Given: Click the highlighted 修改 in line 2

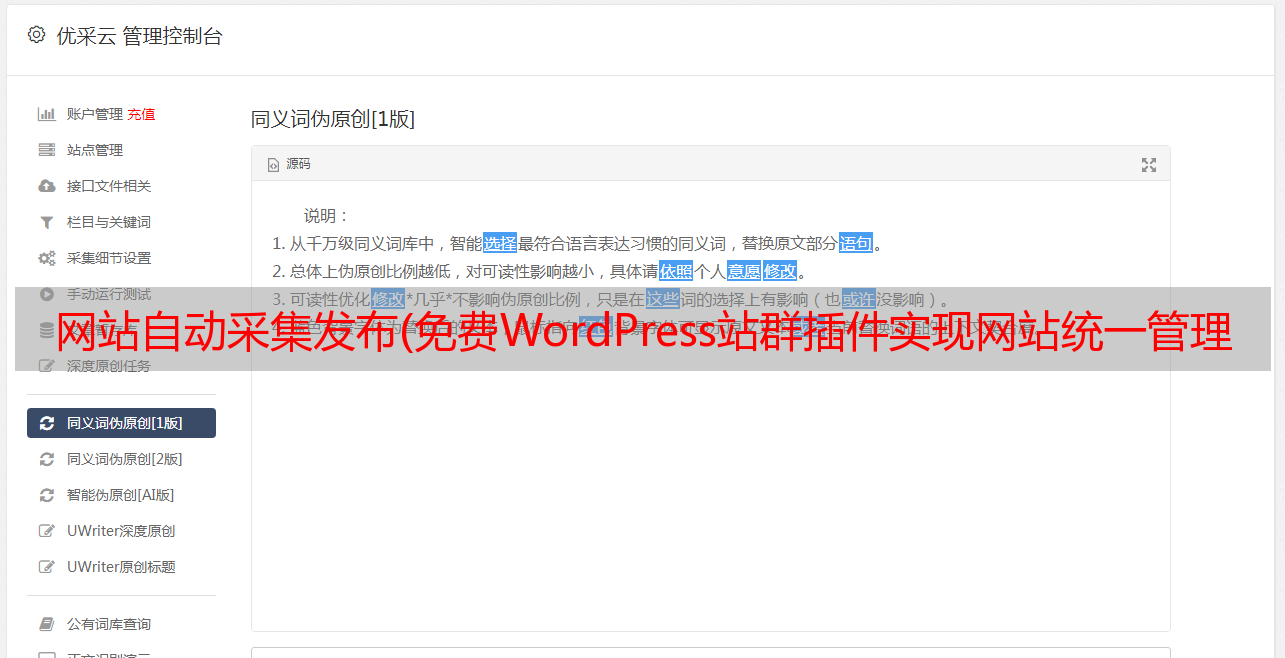Looking at the screenshot, I should point(780,271).
